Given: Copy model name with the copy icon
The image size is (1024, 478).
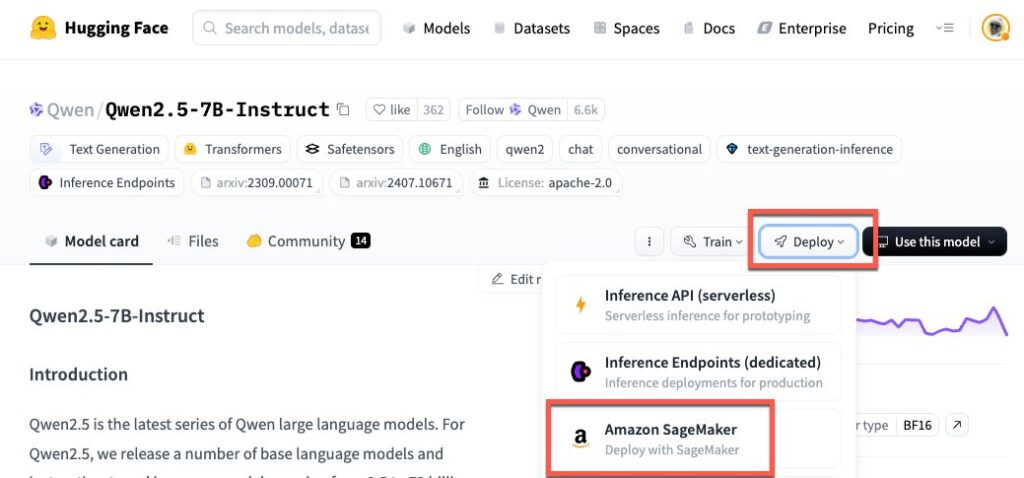Looking at the screenshot, I should [x=343, y=110].
